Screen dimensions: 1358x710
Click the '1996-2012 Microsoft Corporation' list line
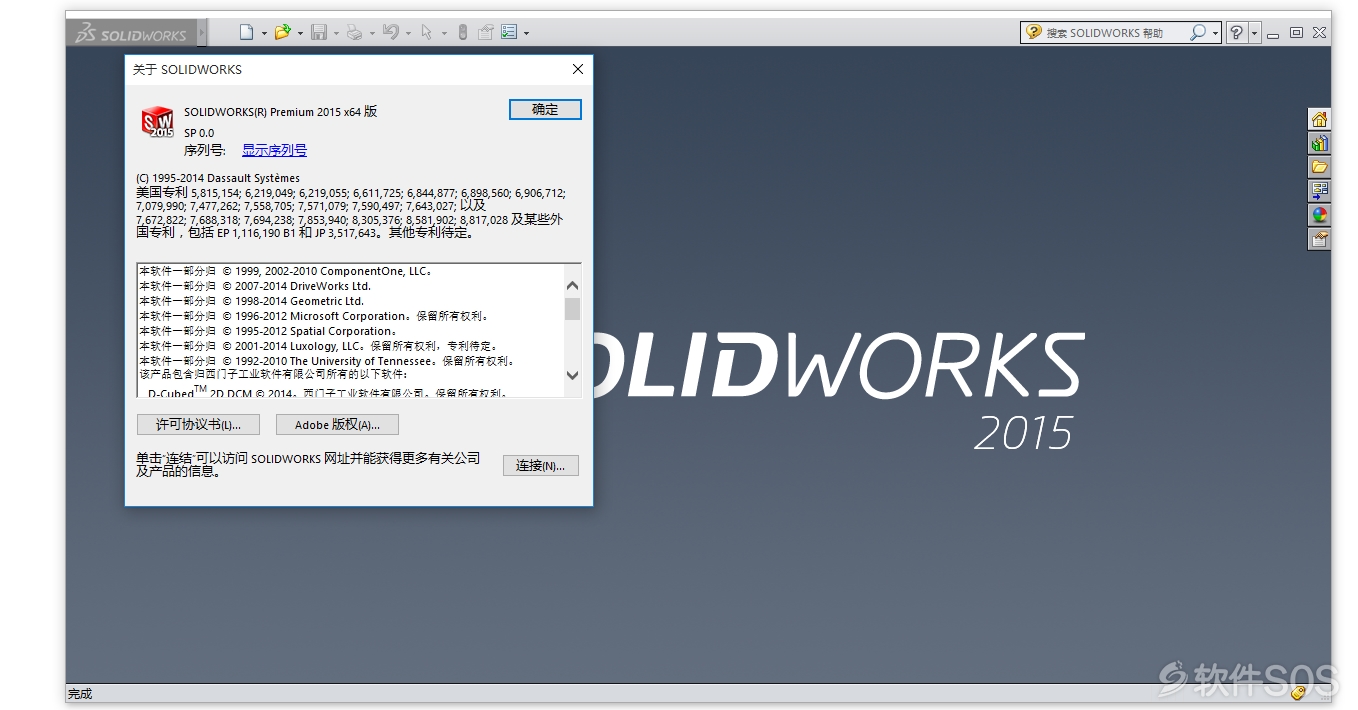314,316
